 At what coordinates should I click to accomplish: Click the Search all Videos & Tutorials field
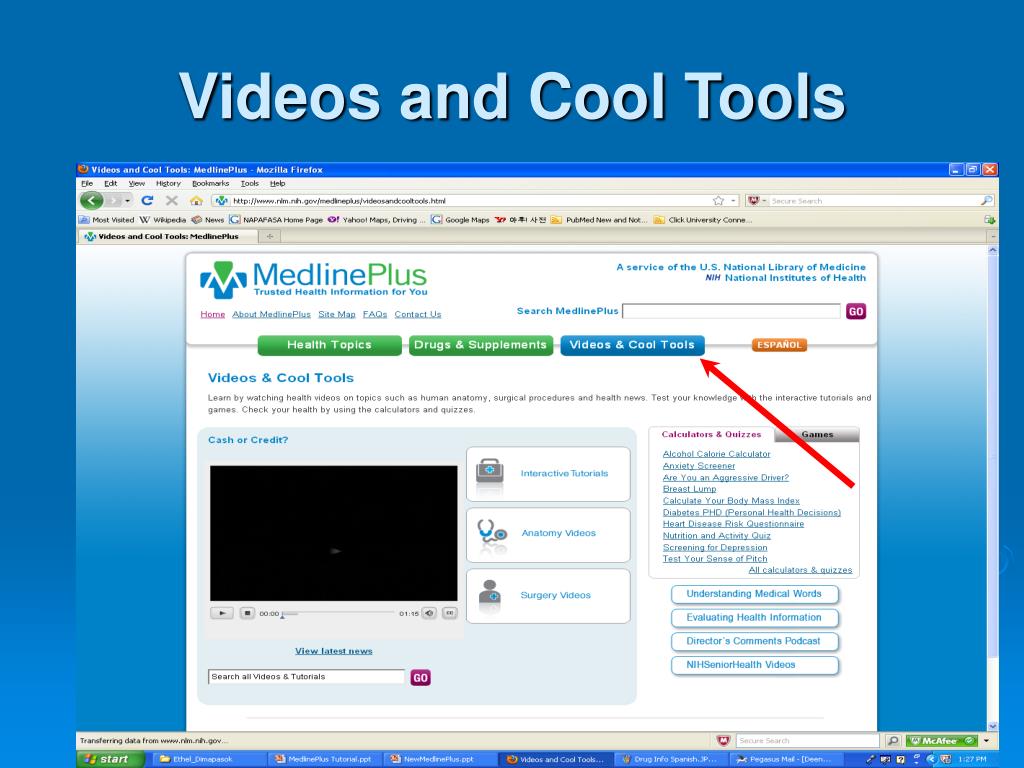coord(306,677)
